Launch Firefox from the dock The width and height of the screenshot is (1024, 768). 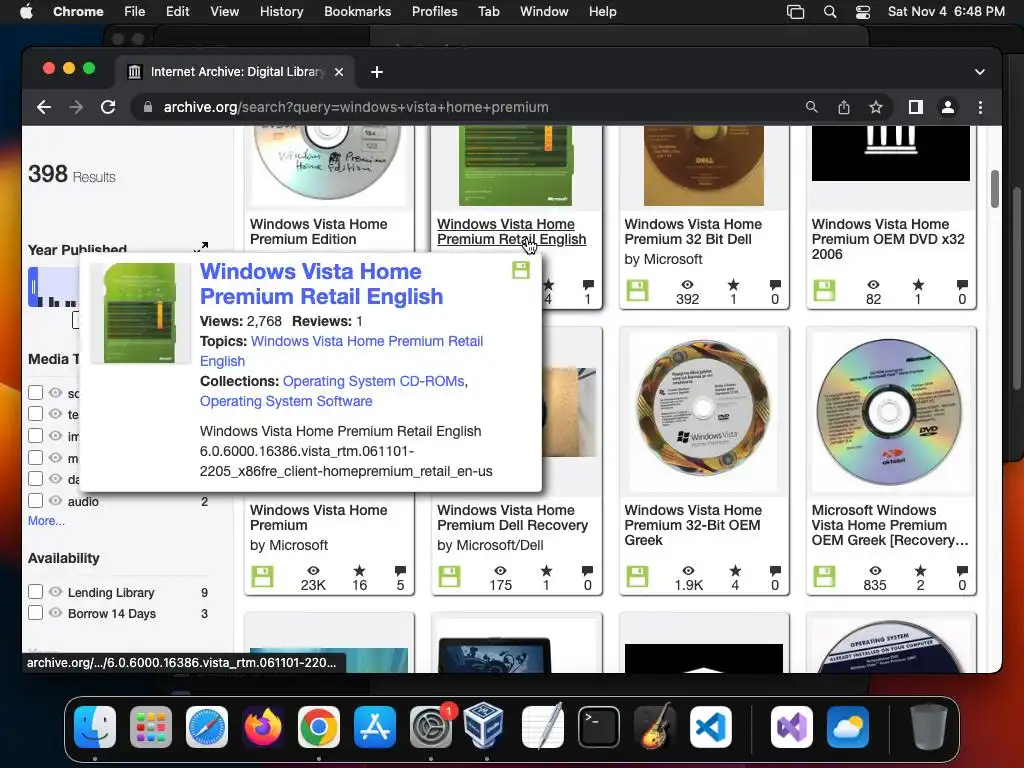[263, 727]
